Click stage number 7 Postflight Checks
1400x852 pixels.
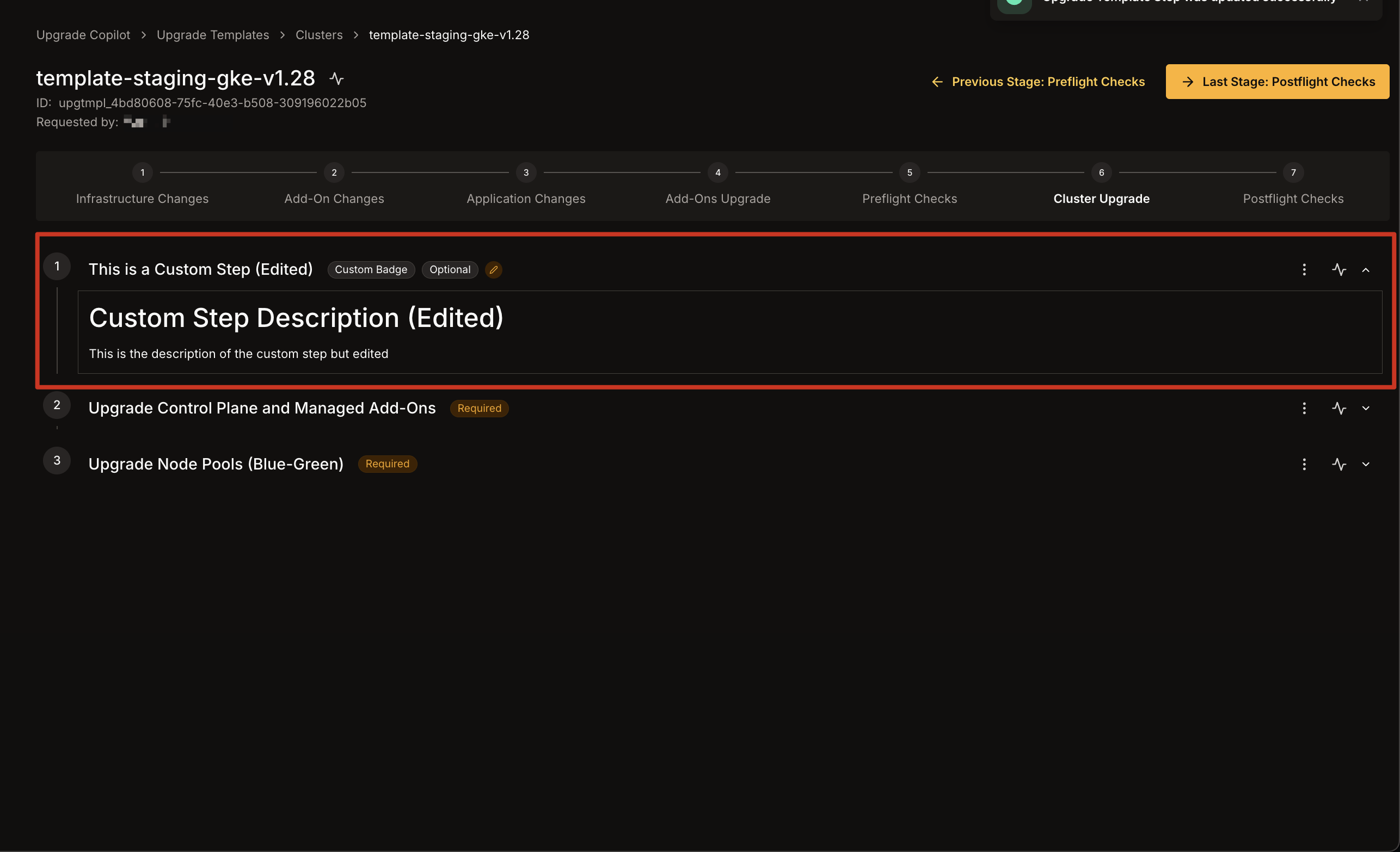pyautogui.click(x=1293, y=172)
